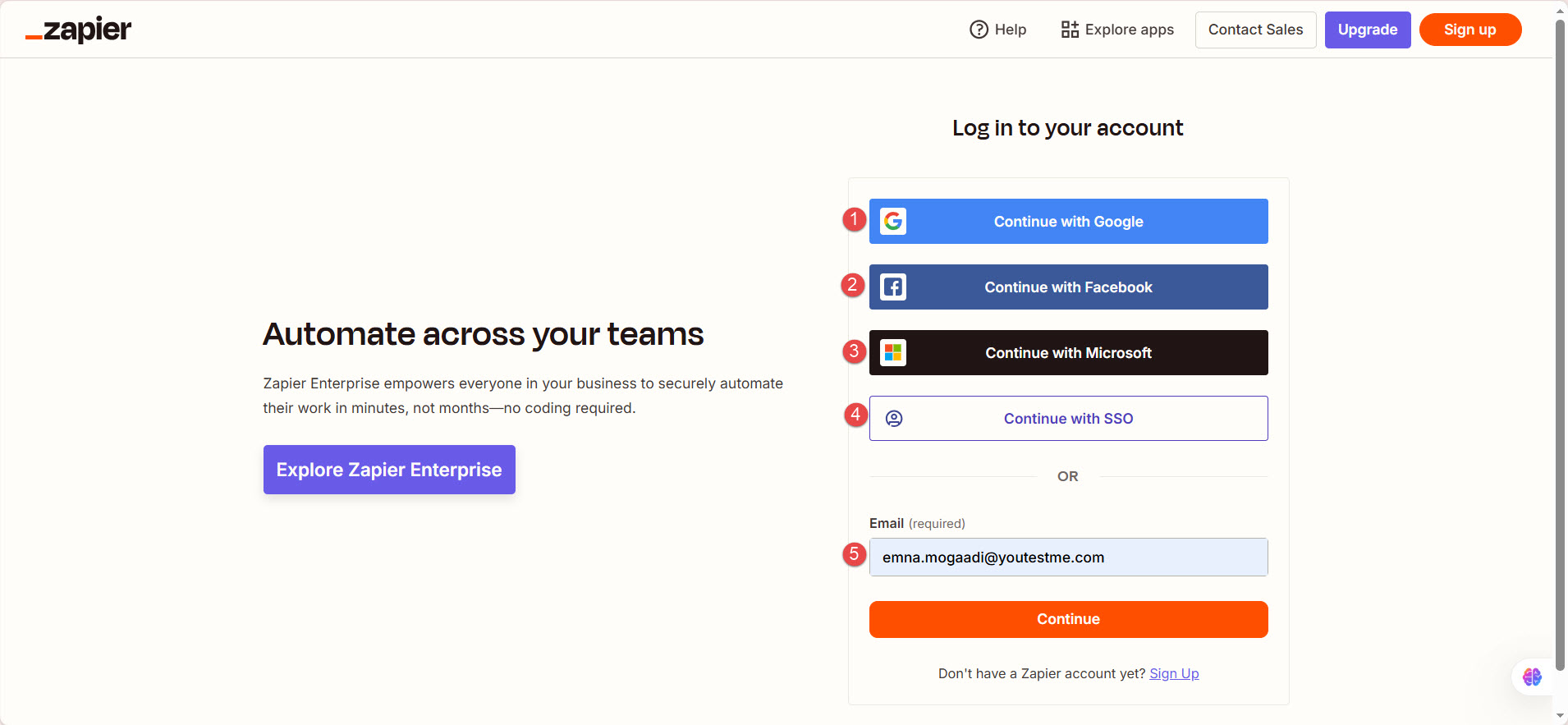The height and width of the screenshot is (725, 1568).
Task: Open Contact Sales from the header
Action: (1255, 30)
